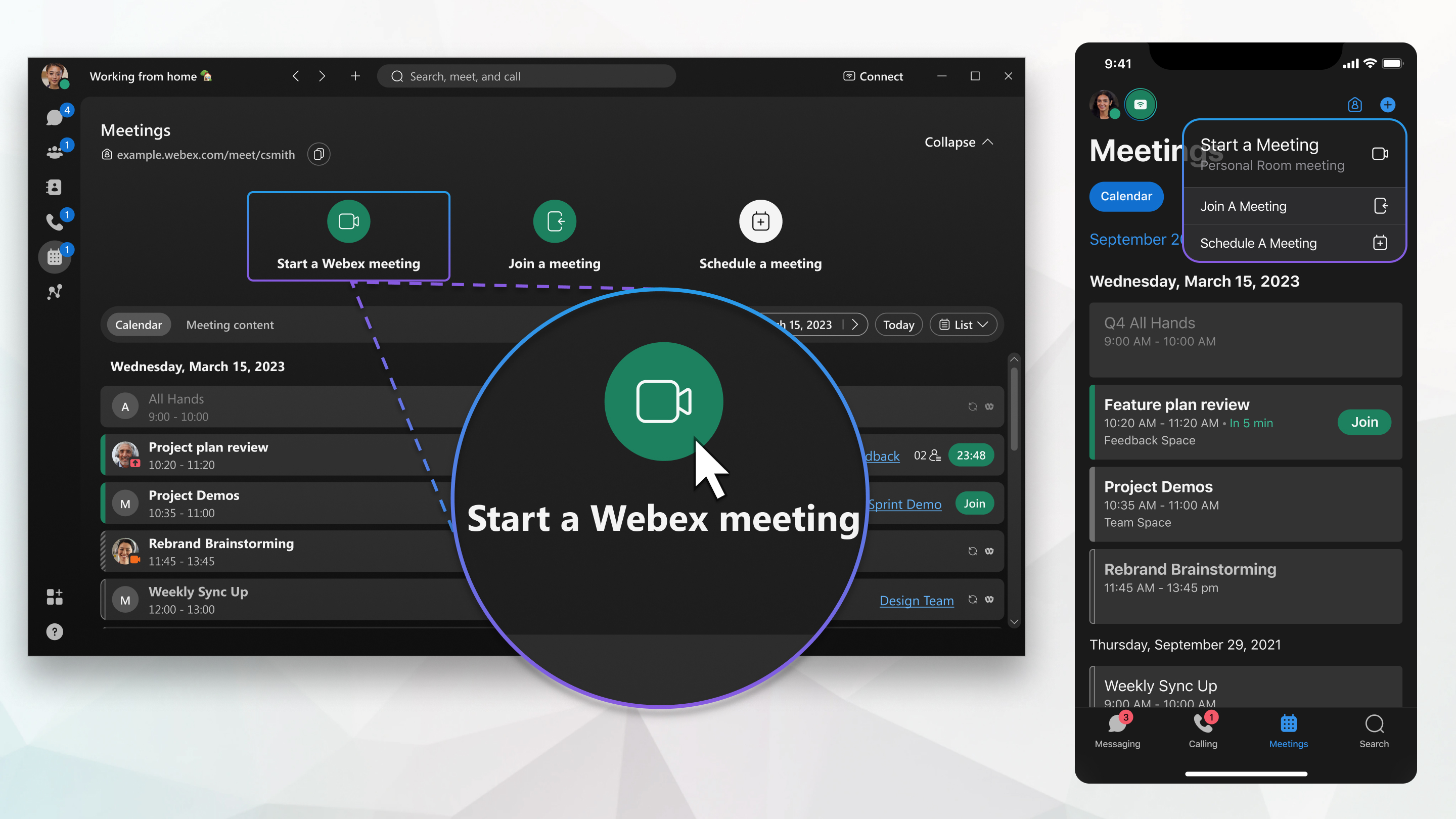The height and width of the screenshot is (819, 1456).
Task: Click the forward navigation arrow
Action: click(322, 76)
